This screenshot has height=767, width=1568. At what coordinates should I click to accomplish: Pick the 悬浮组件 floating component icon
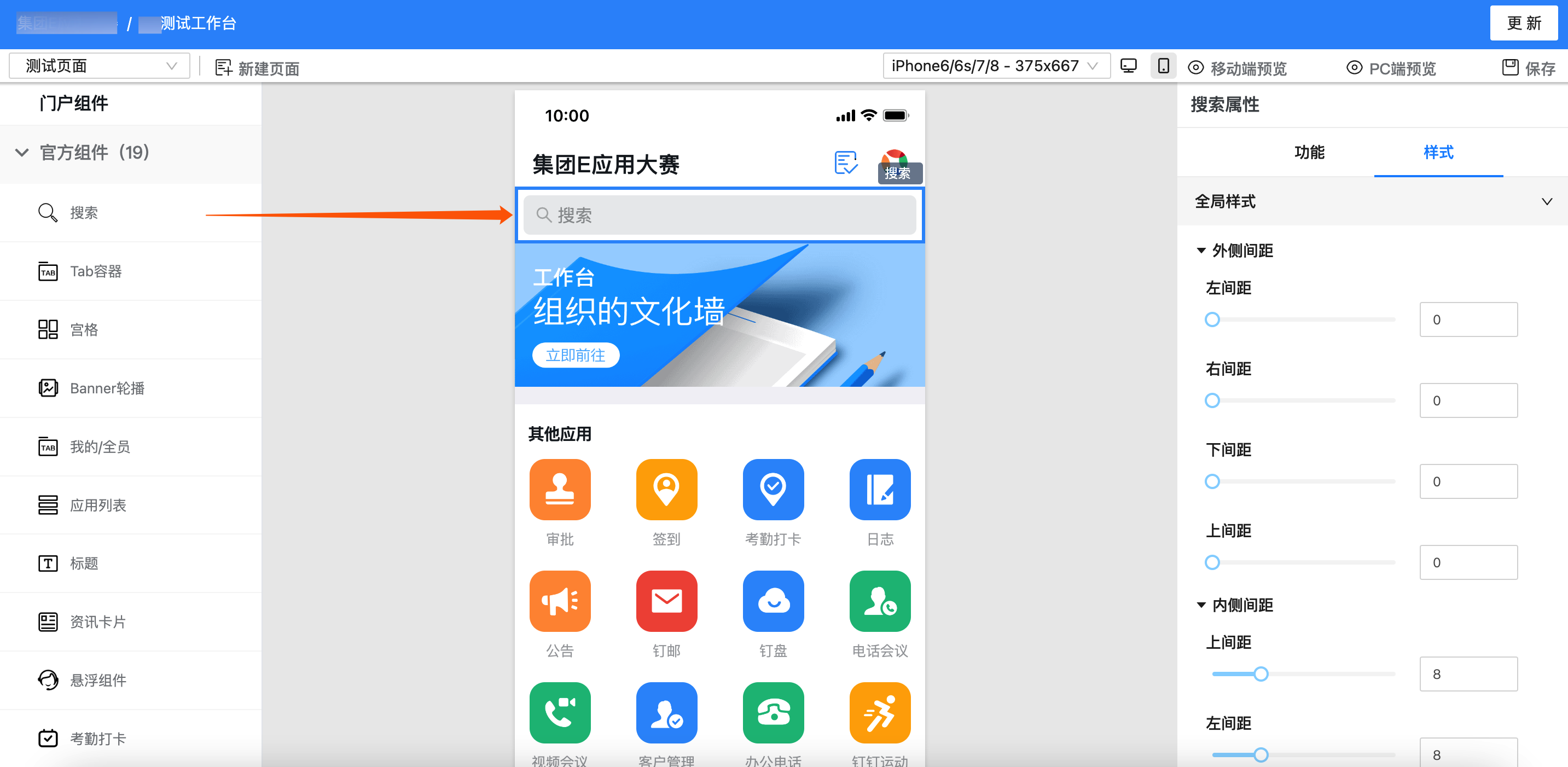48,680
